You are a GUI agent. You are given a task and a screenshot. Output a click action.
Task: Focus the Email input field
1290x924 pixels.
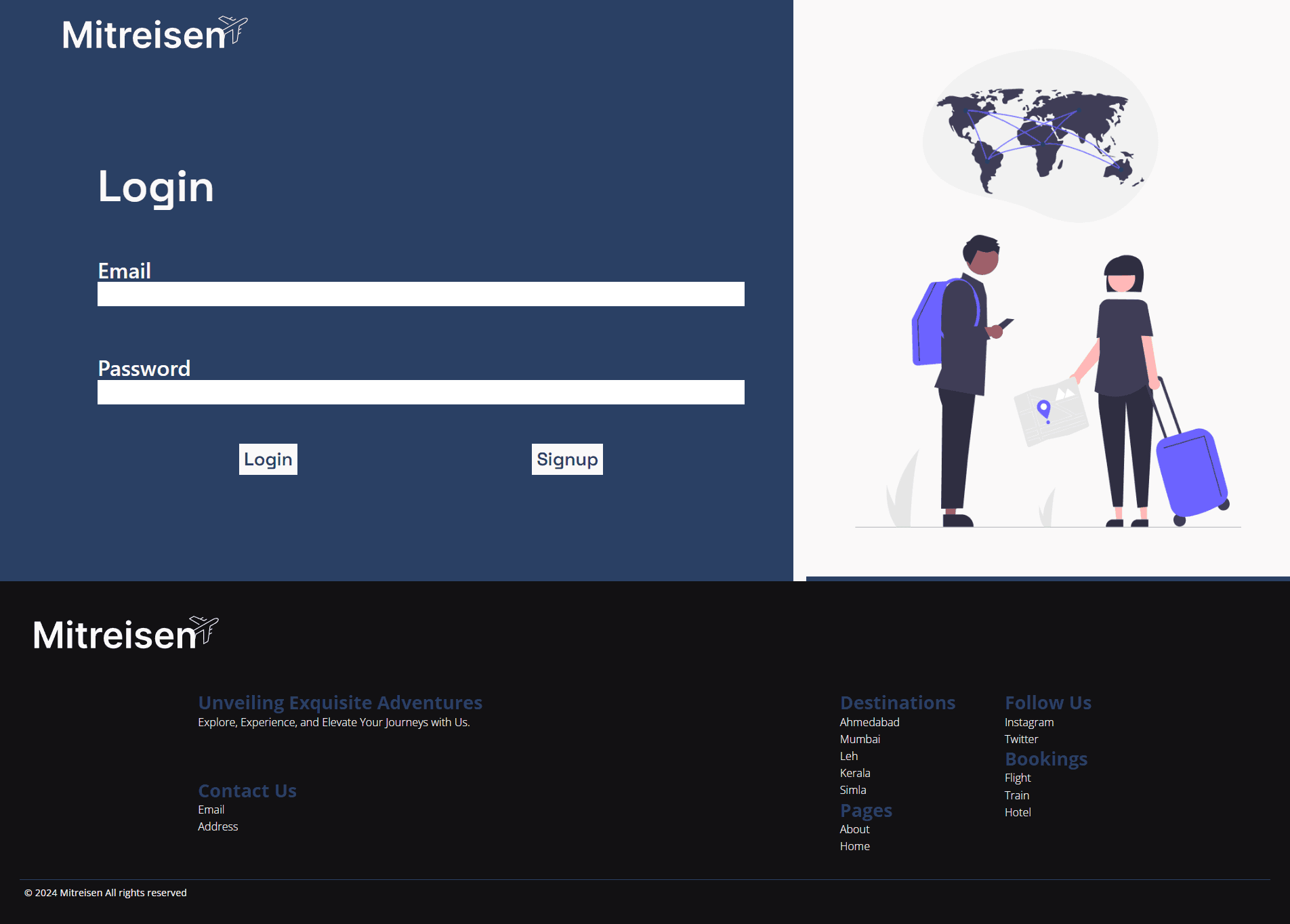coord(421,294)
